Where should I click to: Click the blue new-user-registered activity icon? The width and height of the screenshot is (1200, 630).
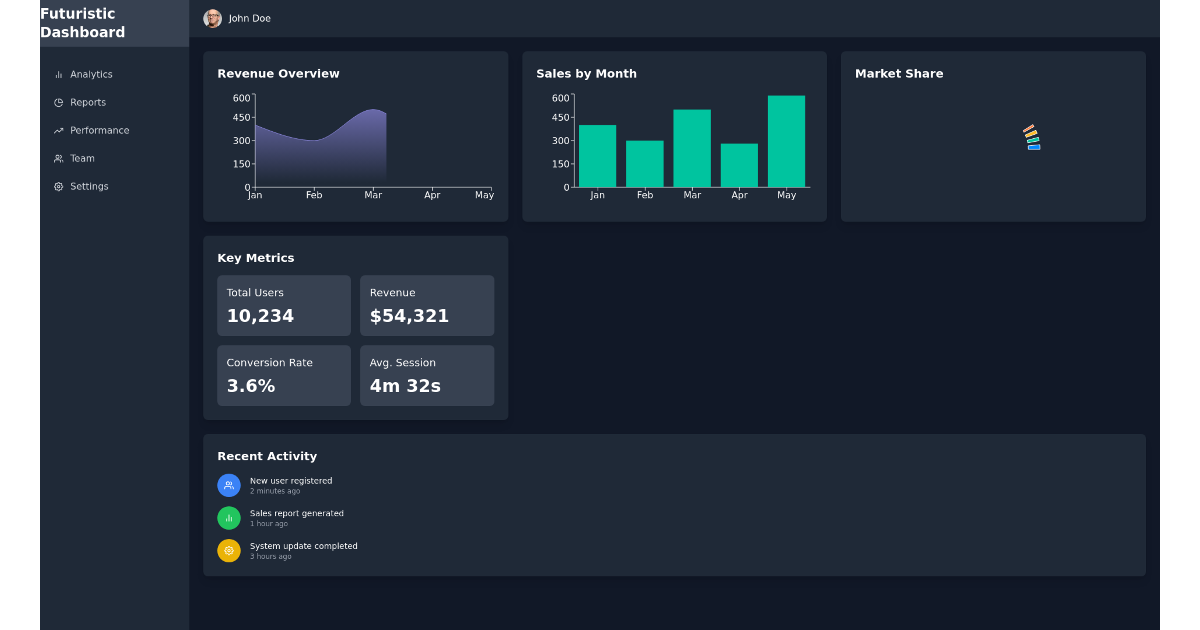coord(228,485)
